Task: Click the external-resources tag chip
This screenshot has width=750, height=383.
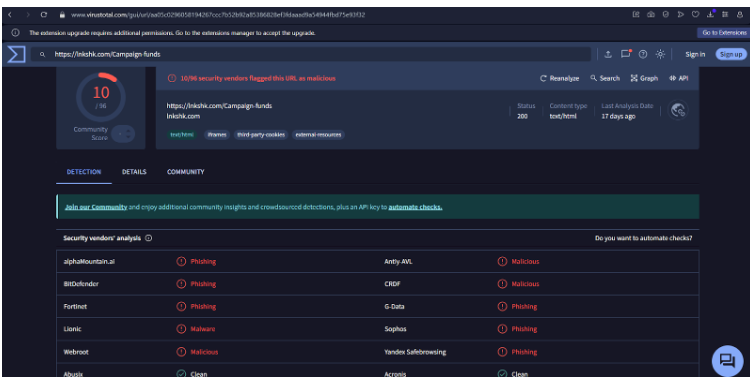Action: tap(318, 135)
